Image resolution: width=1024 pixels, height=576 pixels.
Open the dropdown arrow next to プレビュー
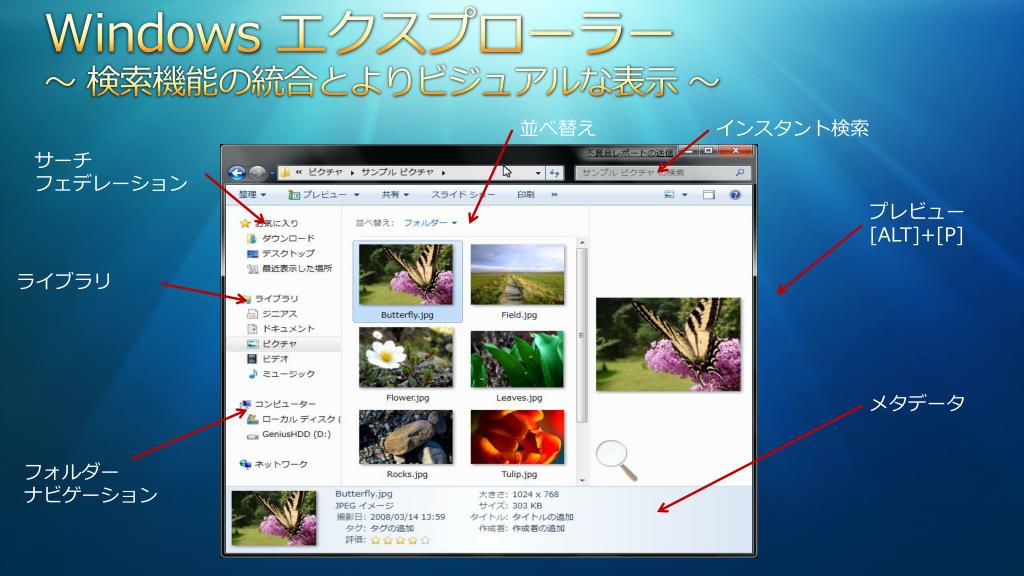(357, 195)
